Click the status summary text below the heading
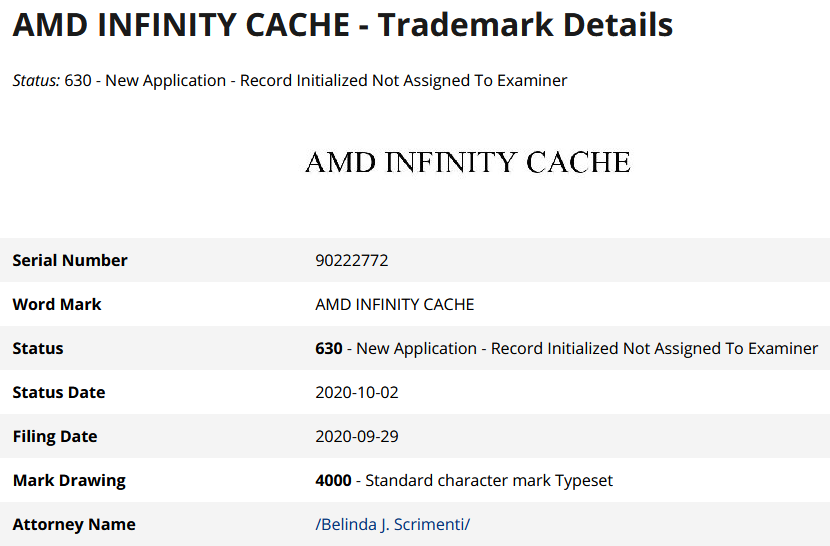This screenshot has width=830, height=546. [316, 80]
